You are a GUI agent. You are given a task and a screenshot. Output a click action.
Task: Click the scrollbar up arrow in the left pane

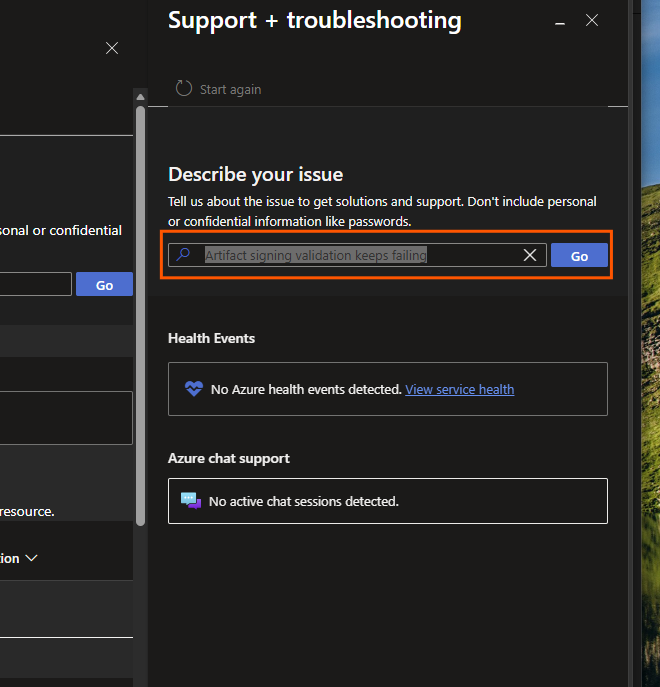140,97
